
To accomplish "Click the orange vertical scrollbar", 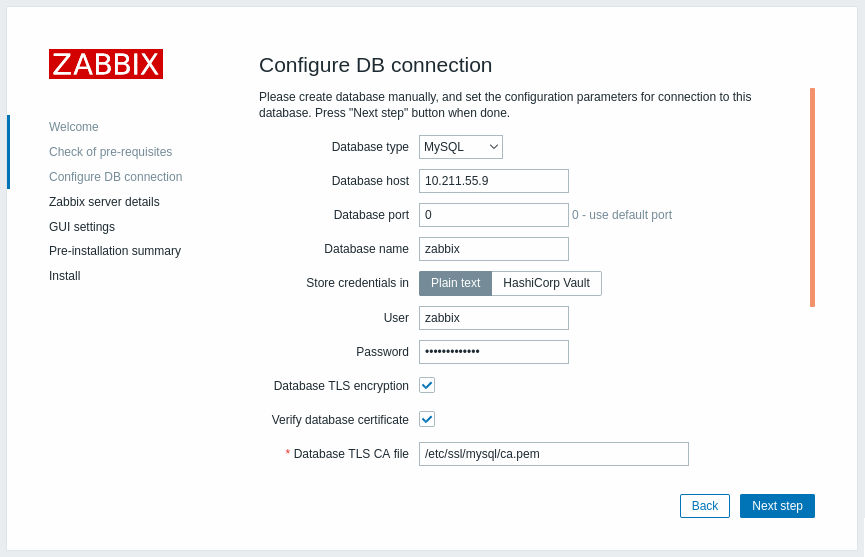I will (812, 197).
